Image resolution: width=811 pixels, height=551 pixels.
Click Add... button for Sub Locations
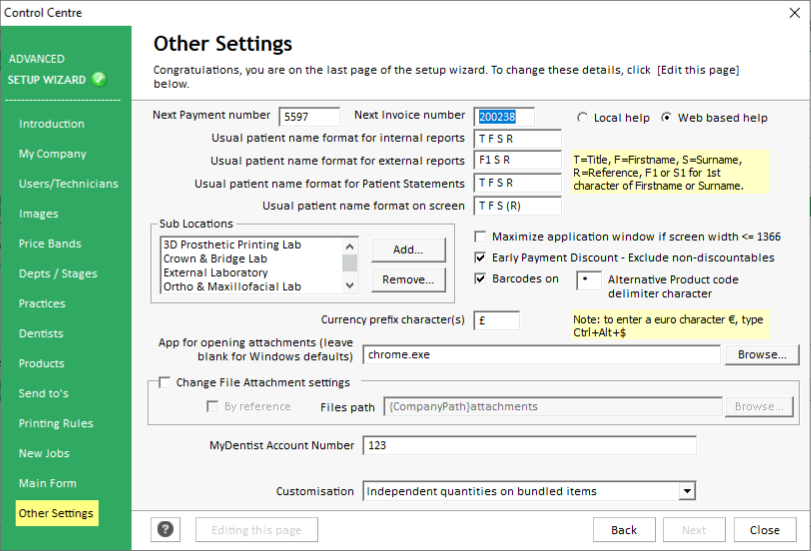pyautogui.click(x=408, y=249)
